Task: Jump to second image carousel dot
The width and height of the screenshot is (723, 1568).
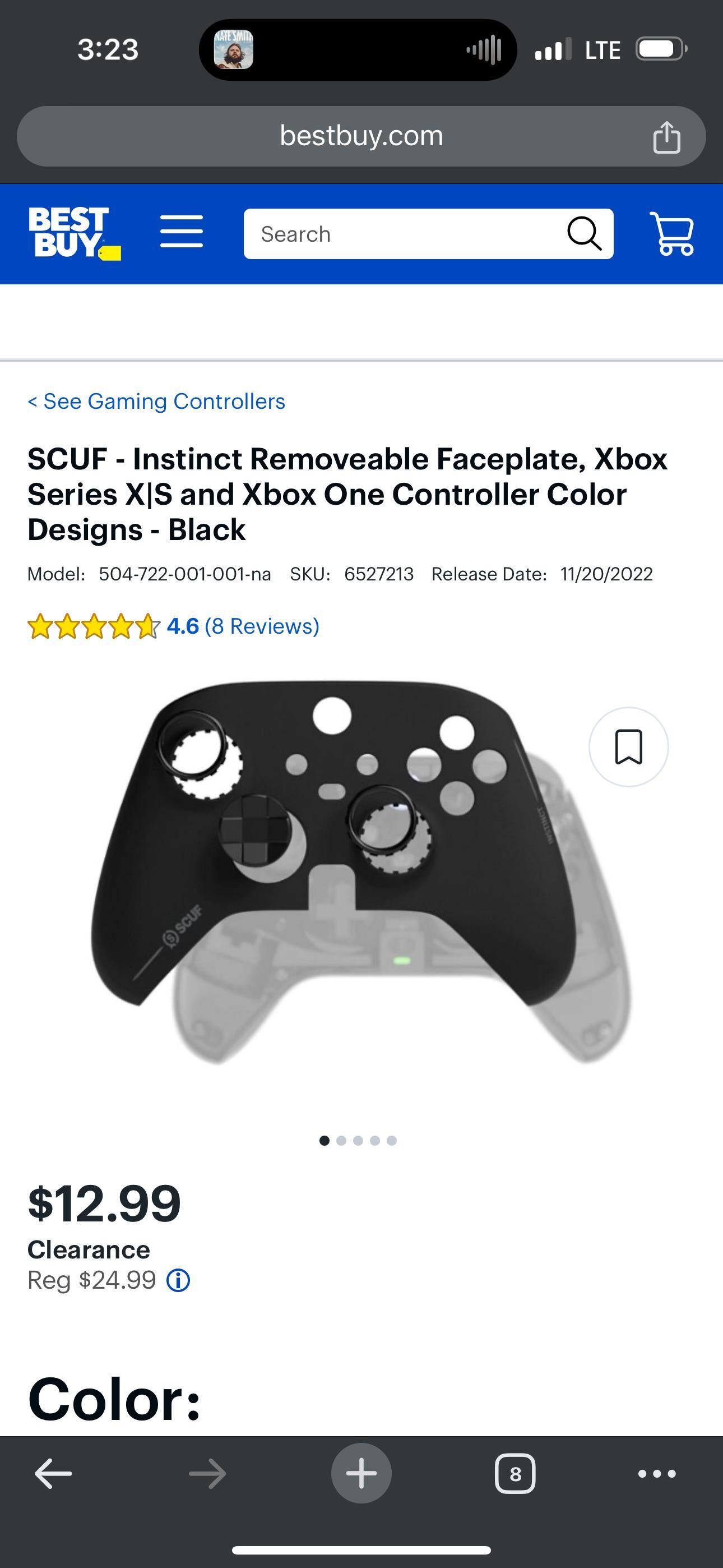Action: [x=341, y=1141]
